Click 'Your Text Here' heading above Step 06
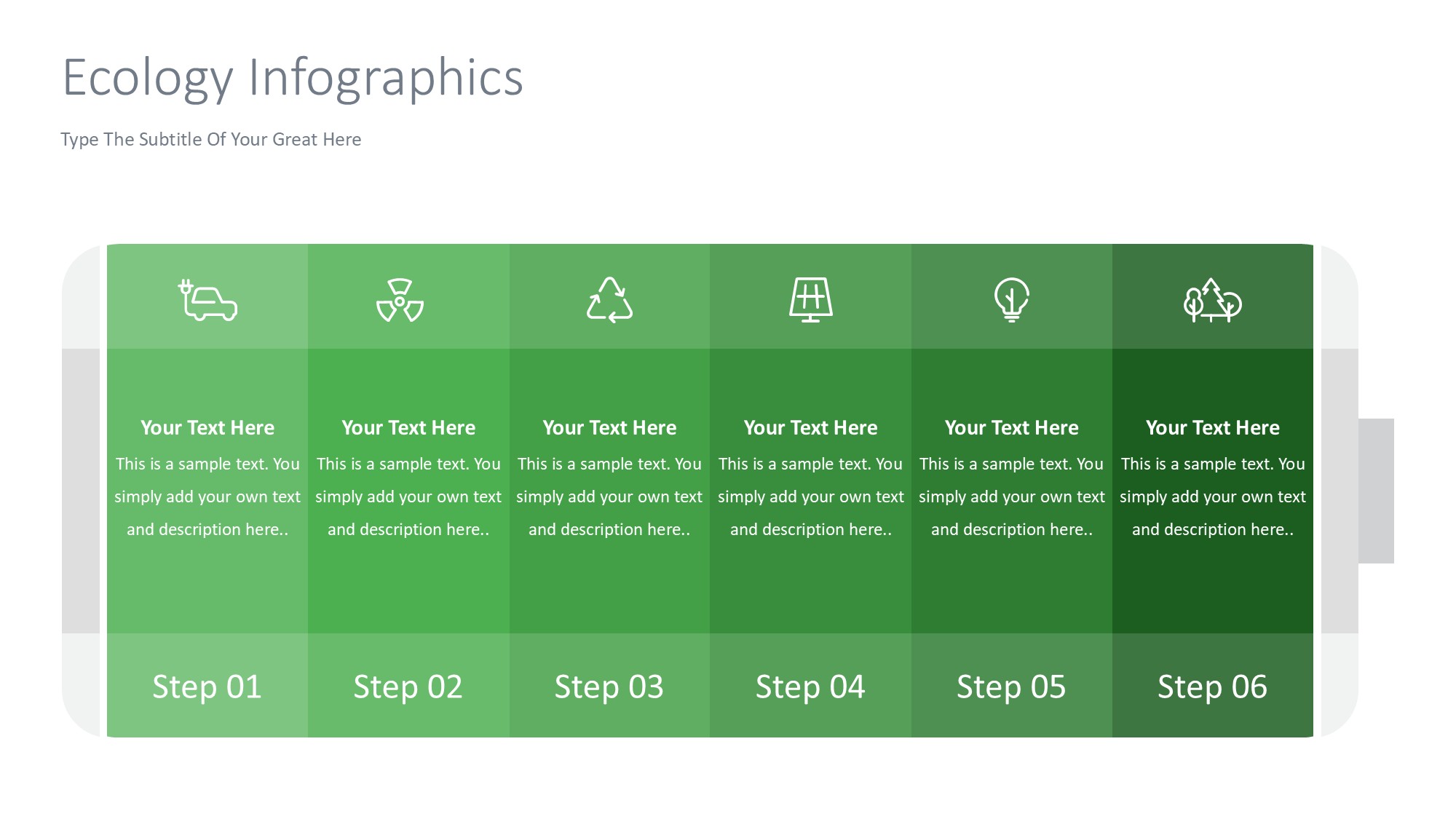 [1212, 427]
